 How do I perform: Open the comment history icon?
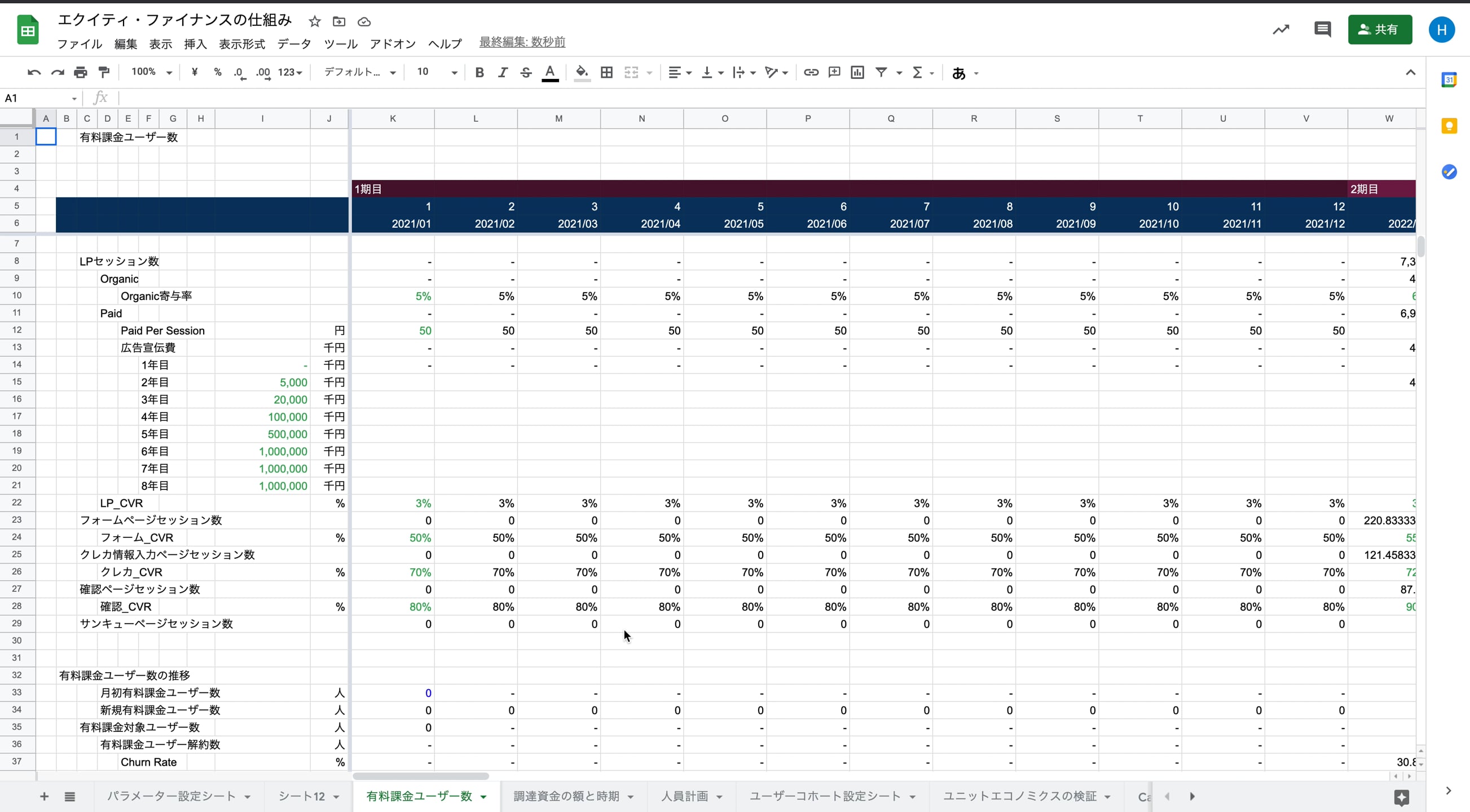click(x=1322, y=29)
